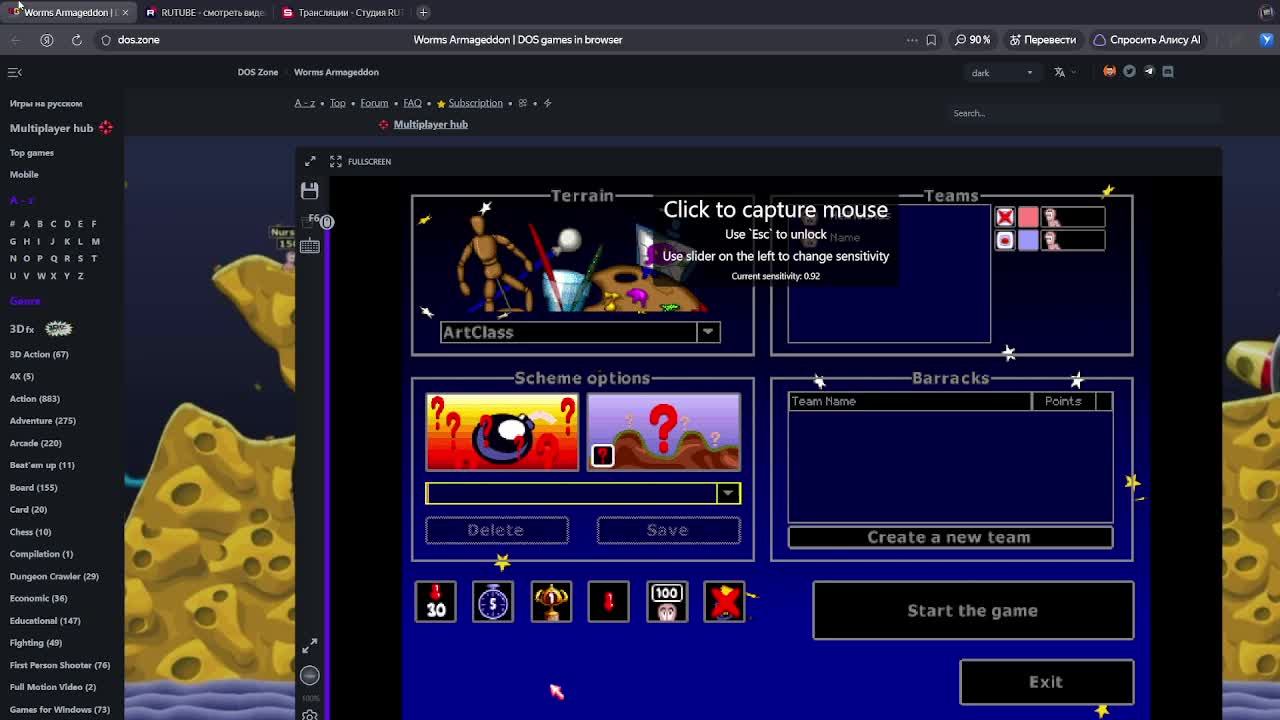Click the round time clock icon
Screen dimensions: 1280x720
(493, 602)
